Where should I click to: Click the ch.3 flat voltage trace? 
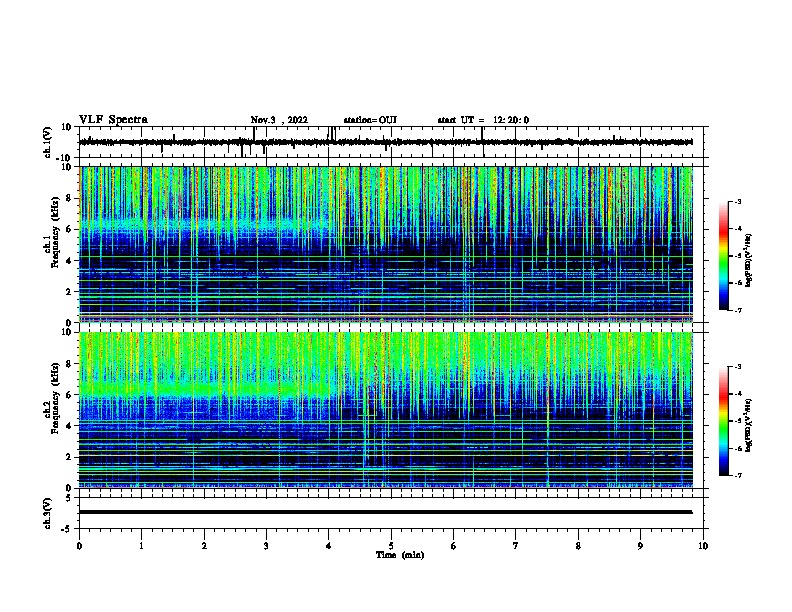[x=386, y=512]
